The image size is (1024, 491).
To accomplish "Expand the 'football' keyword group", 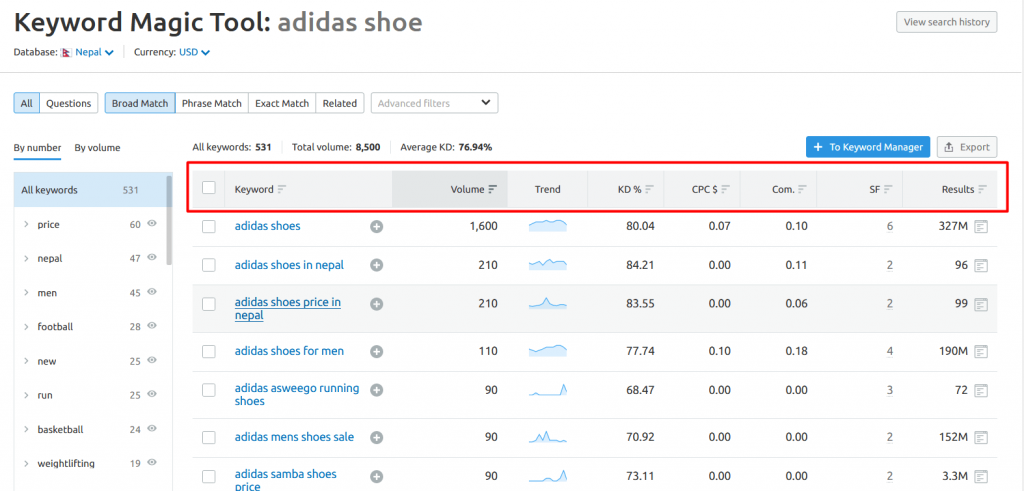I will click(26, 326).
